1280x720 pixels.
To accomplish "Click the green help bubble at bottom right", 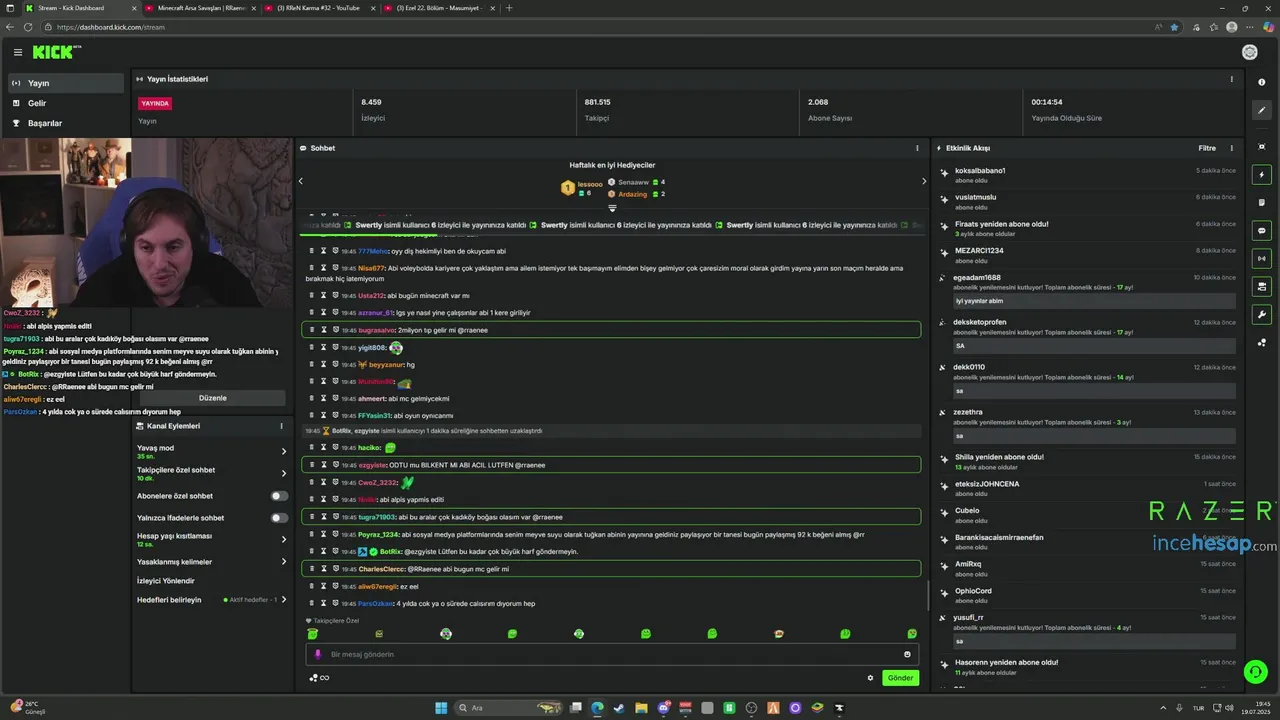I will point(1256,671).
